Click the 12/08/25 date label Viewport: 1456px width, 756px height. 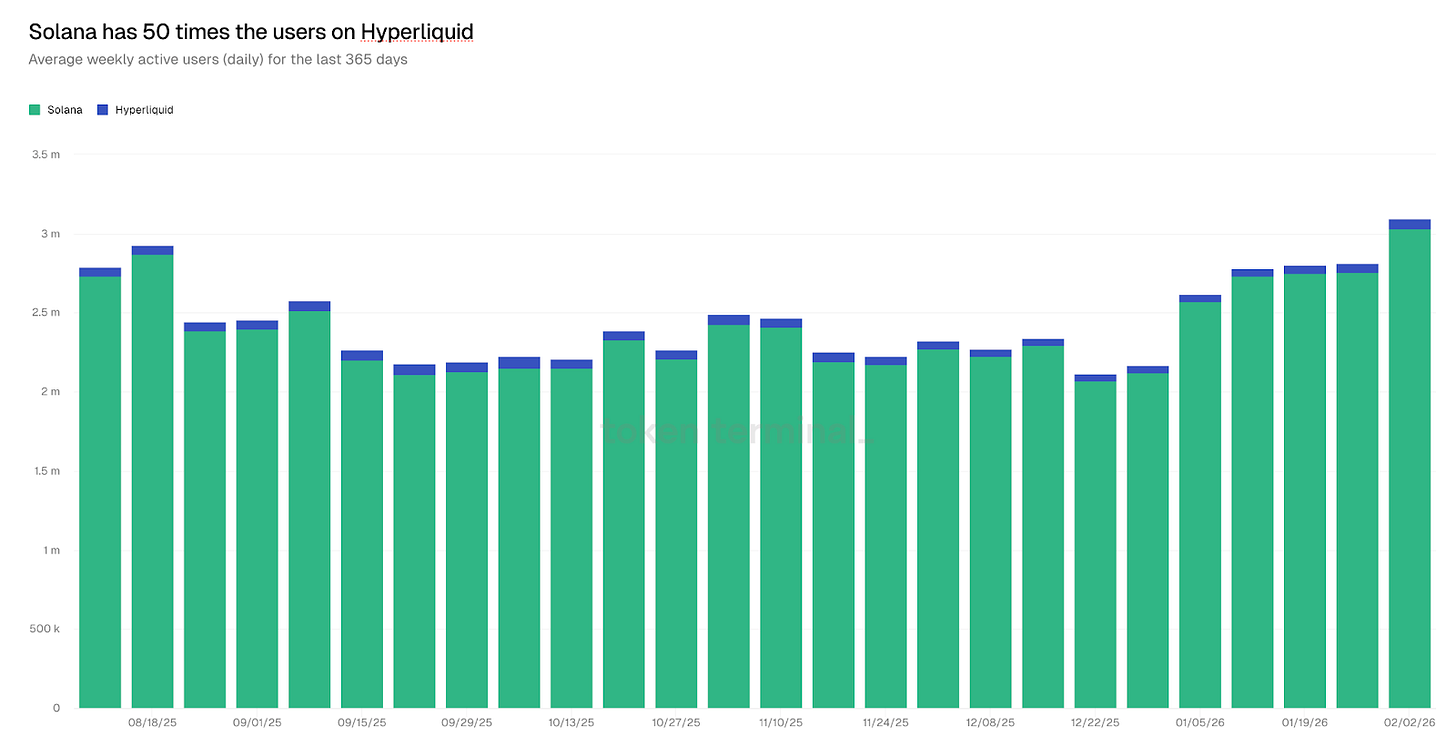click(990, 721)
